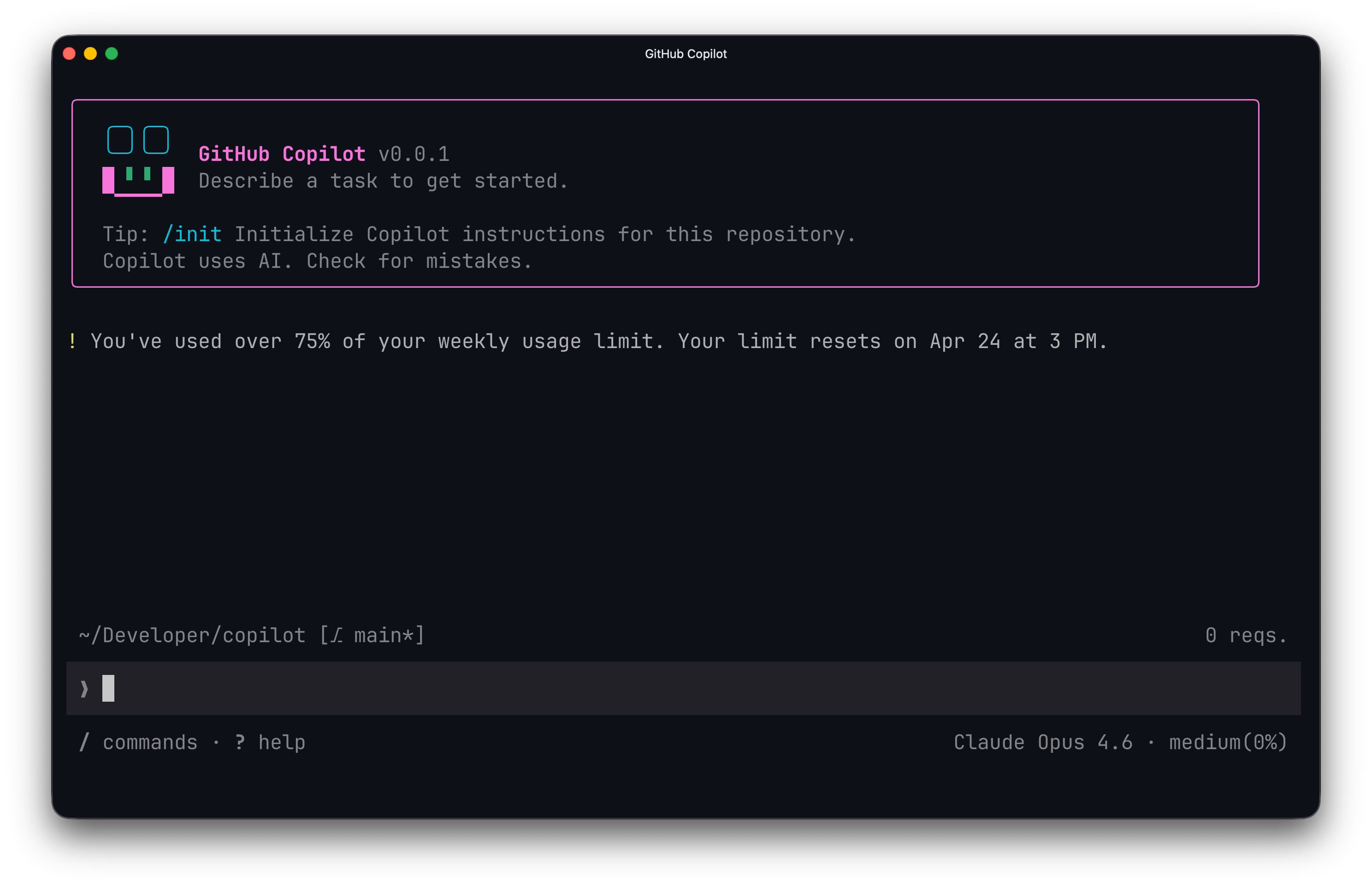Click the Claude Opus 4.6 model label

1042,742
